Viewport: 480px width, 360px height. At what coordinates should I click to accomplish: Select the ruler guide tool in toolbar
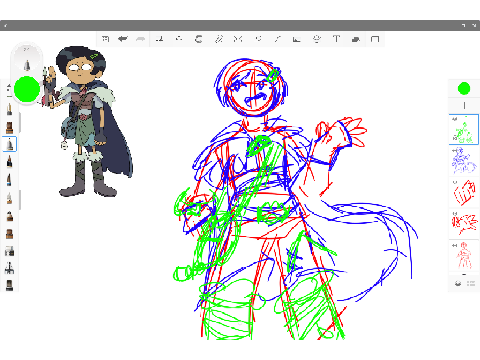point(277,39)
